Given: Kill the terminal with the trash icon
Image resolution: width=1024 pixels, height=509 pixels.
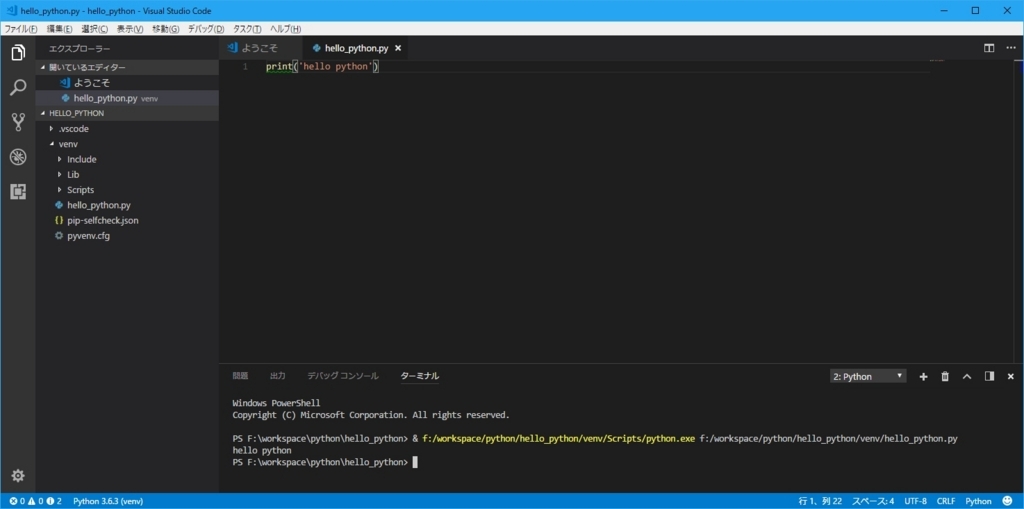Looking at the screenshot, I should [x=945, y=376].
